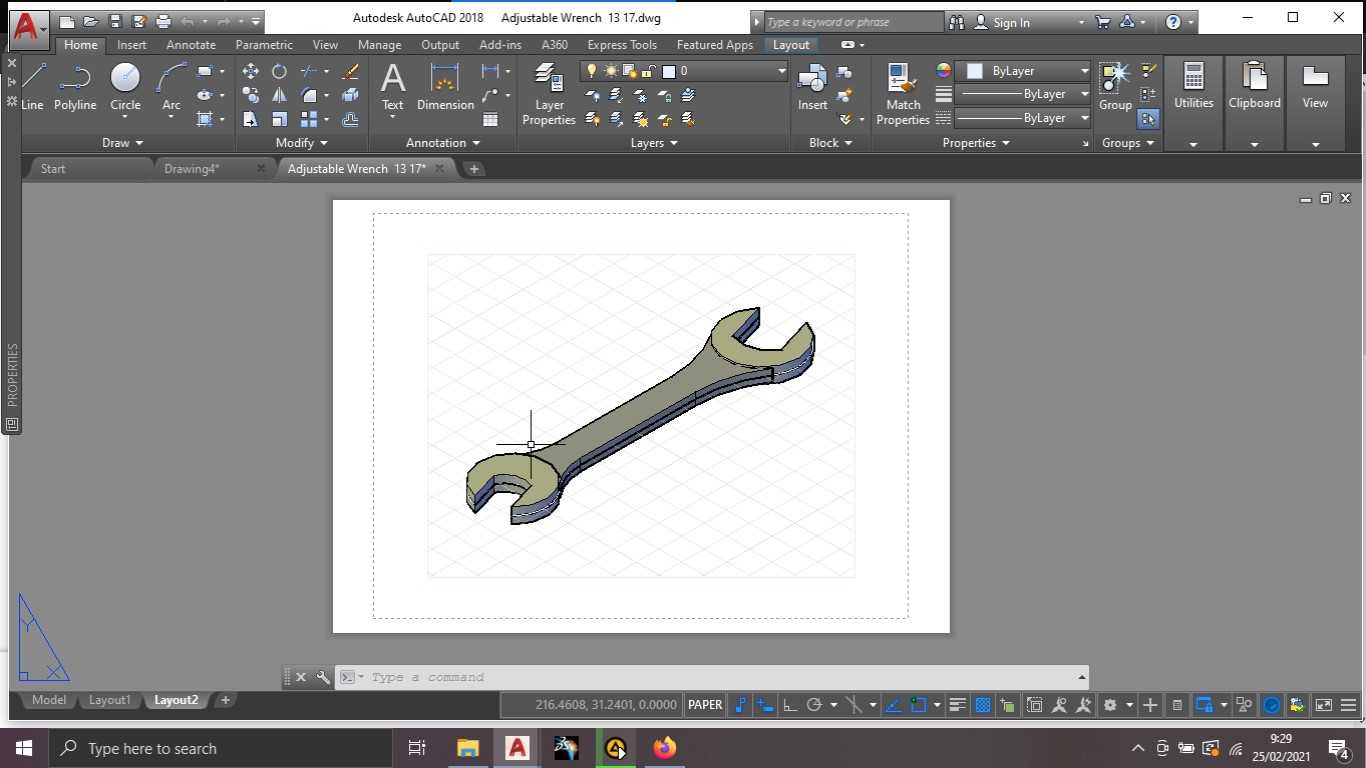Click the Group tool
The image size is (1366, 768).
point(1115,86)
